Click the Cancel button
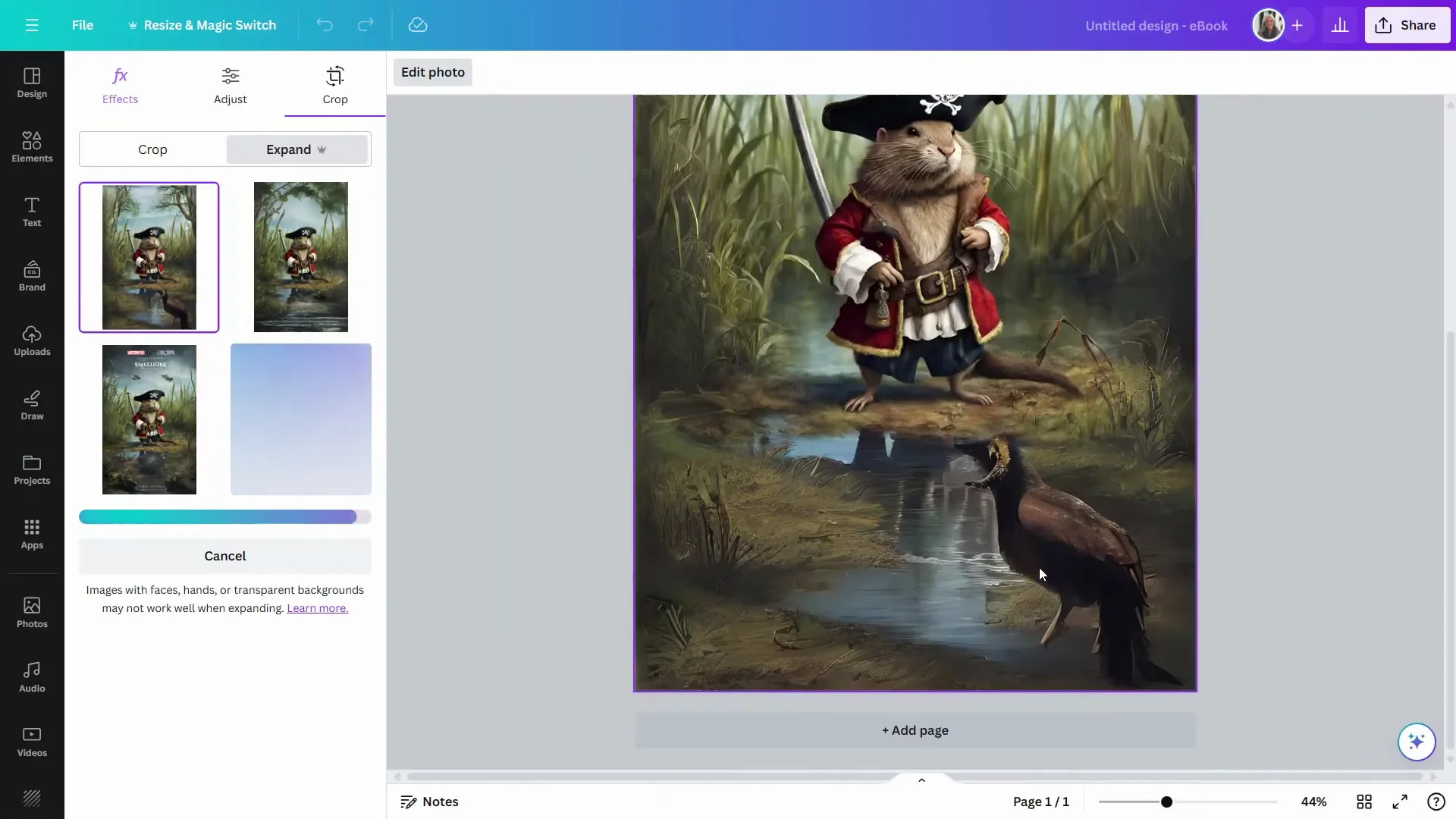Screen dimensions: 1456x819 pyautogui.click(x=225, y=556)
